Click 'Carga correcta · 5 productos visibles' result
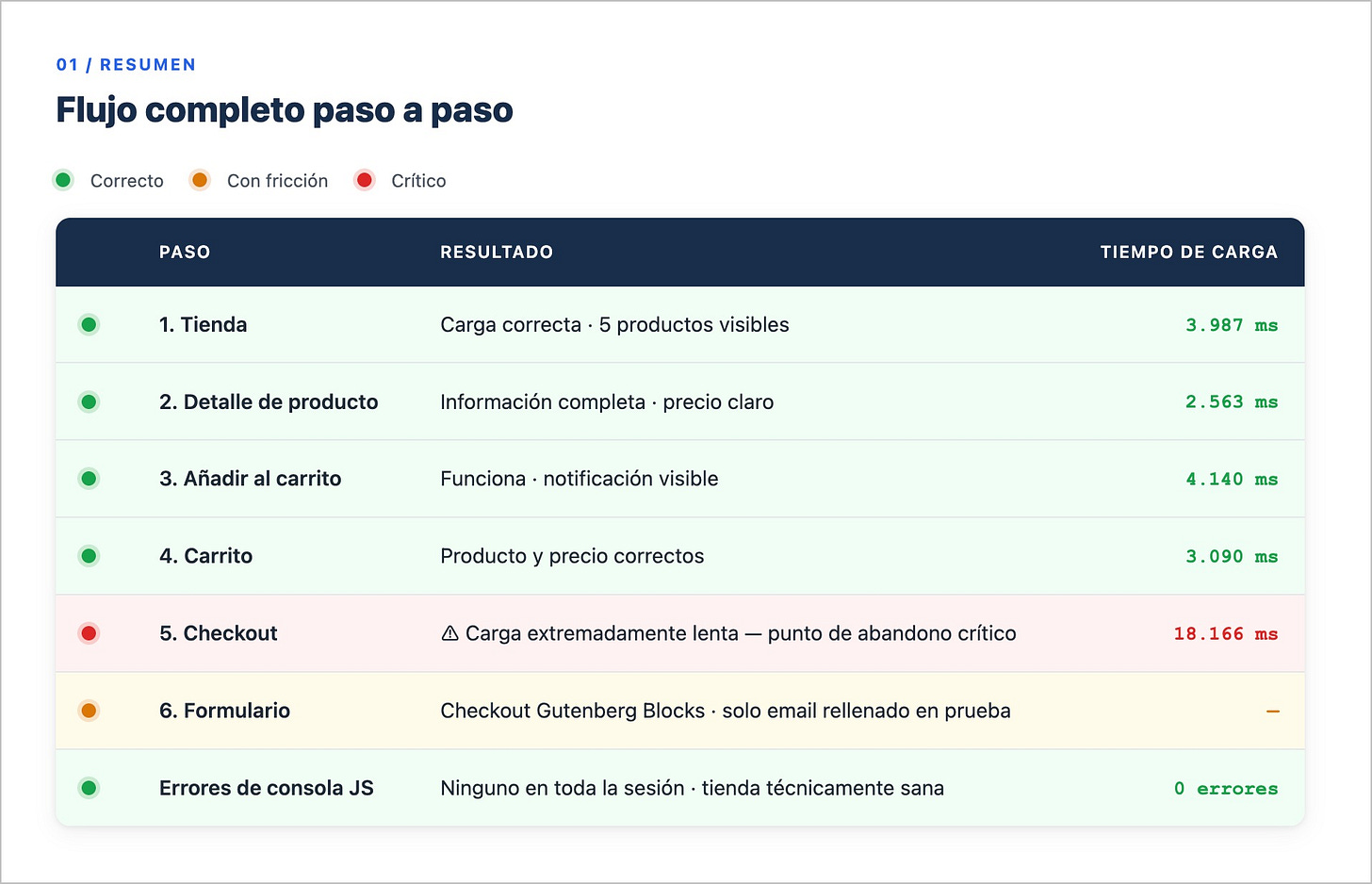The width and height of the screenshot is (1372, 884). tap(614, 325)
